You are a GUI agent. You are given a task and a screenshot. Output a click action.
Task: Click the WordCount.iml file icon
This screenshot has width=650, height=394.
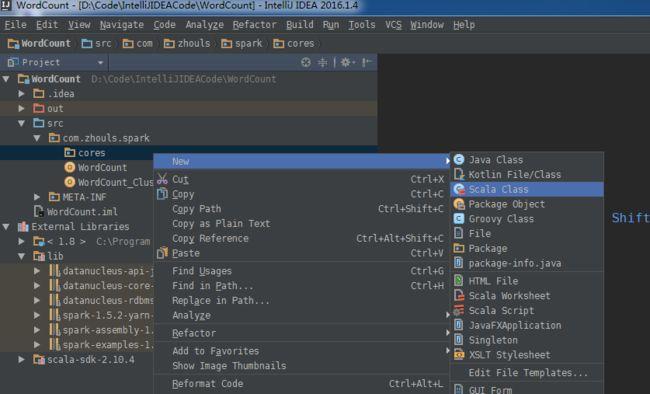coord(39,212)
